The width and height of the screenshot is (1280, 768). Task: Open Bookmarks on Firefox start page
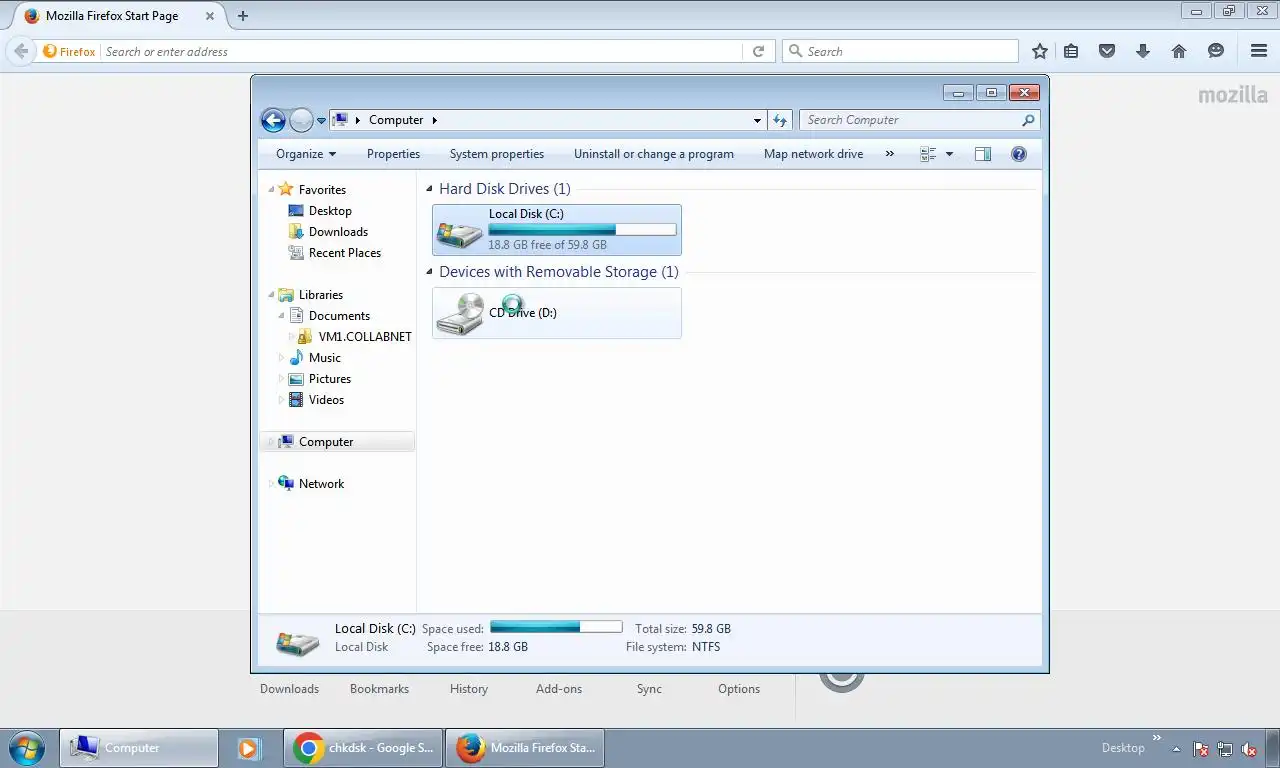coord(379,689)
